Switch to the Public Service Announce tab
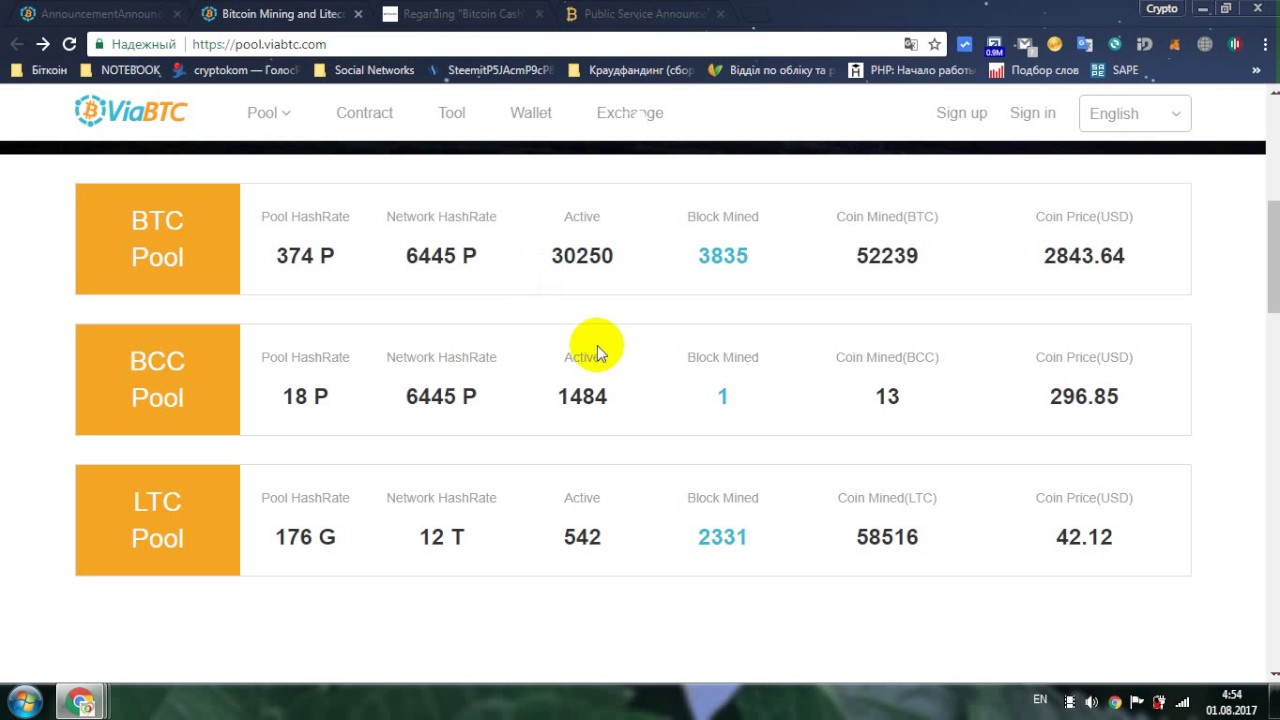 click(645, 14)
